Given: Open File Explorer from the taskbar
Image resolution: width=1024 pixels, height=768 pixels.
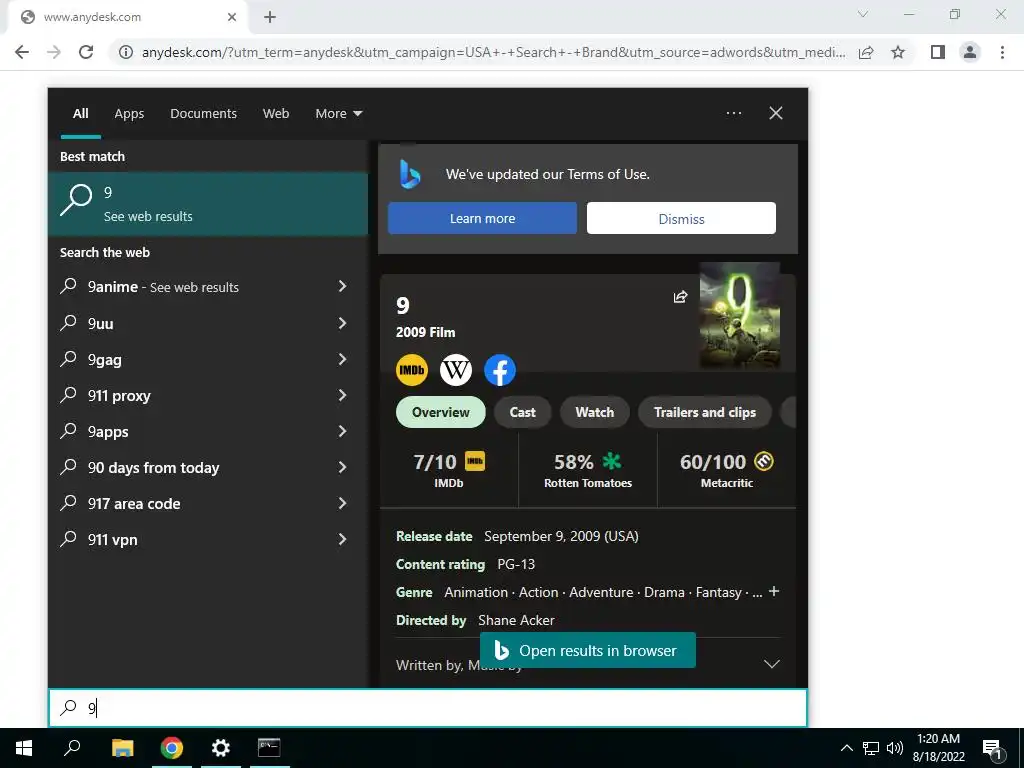Looking at the screenshot, I should (122, 748).
